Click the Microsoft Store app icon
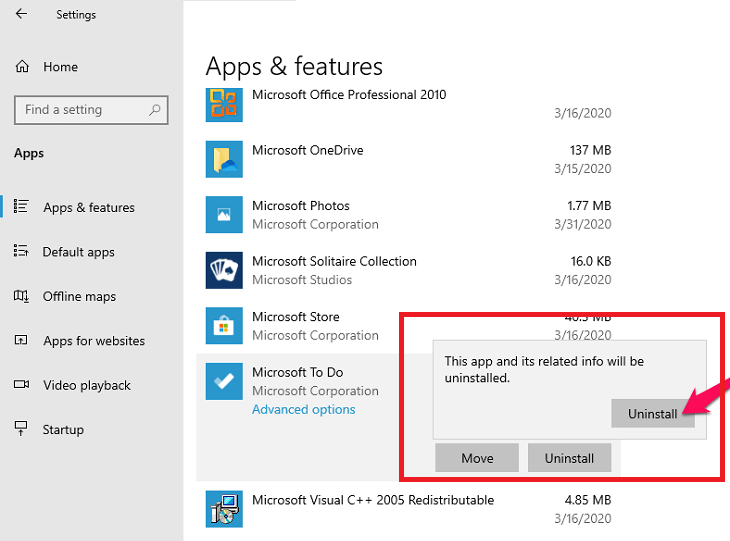This screenshot has width=730, height=541. coord(224,325)
